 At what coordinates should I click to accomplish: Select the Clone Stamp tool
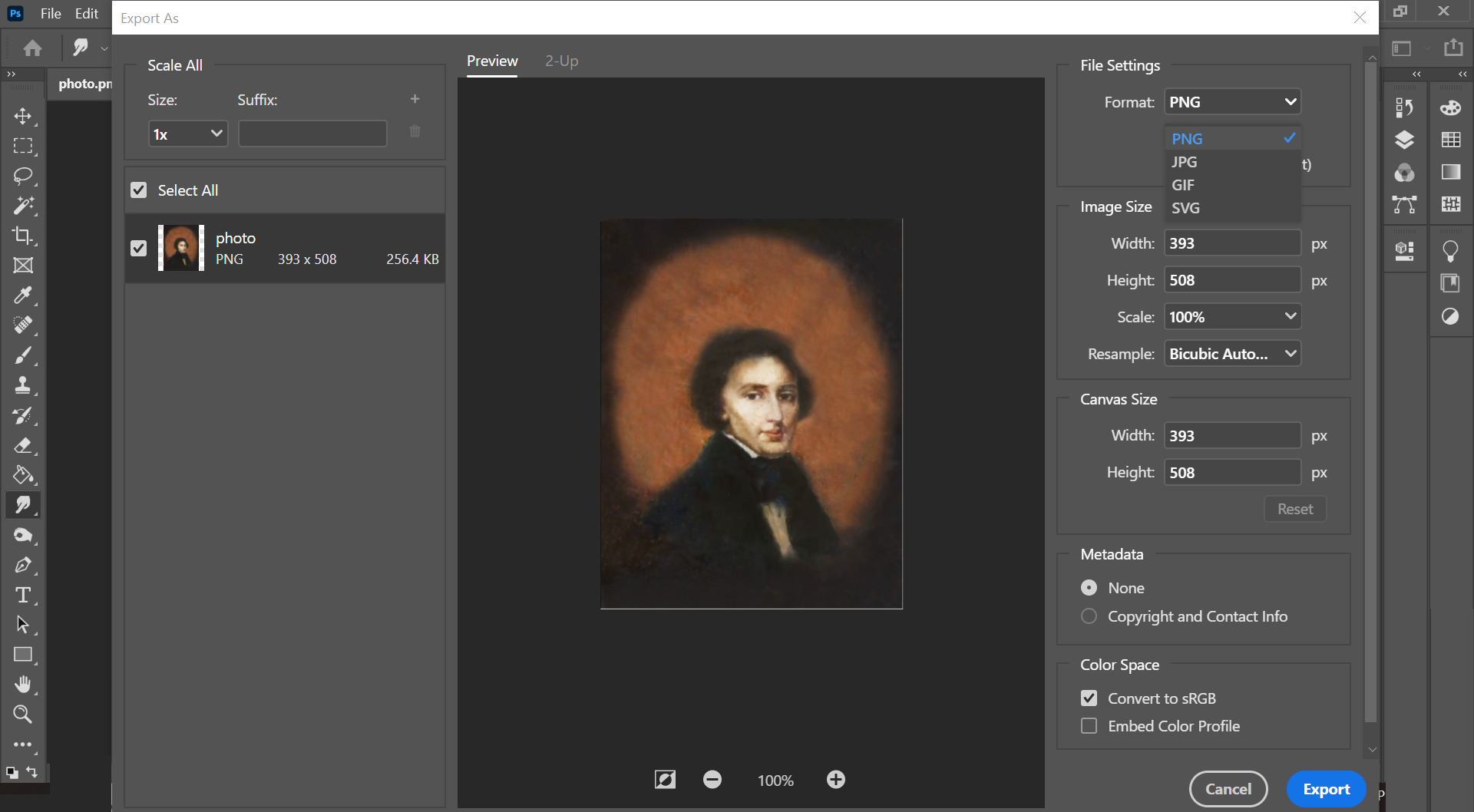point(23,385)
